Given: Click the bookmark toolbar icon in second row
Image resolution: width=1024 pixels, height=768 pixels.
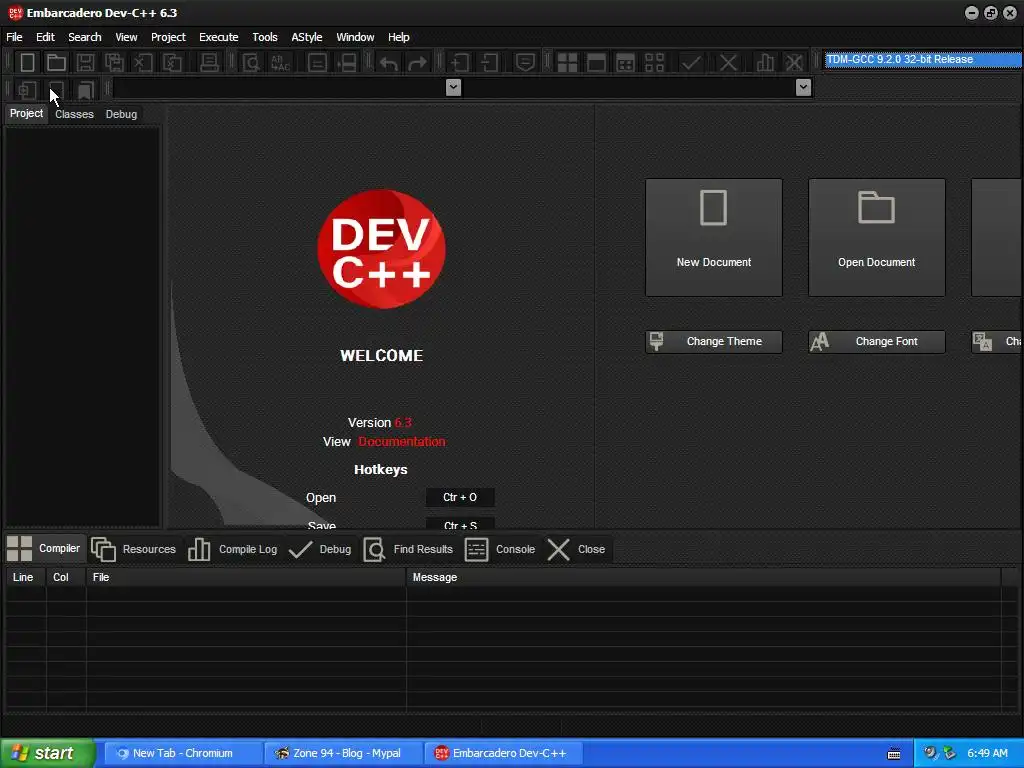Looking at the screenshot, I should pos(86,89).
